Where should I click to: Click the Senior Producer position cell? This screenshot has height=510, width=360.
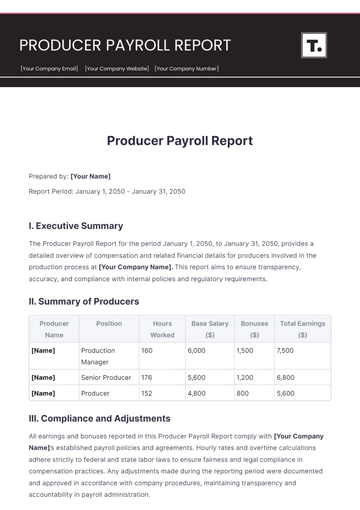click(x=109, y=377)
